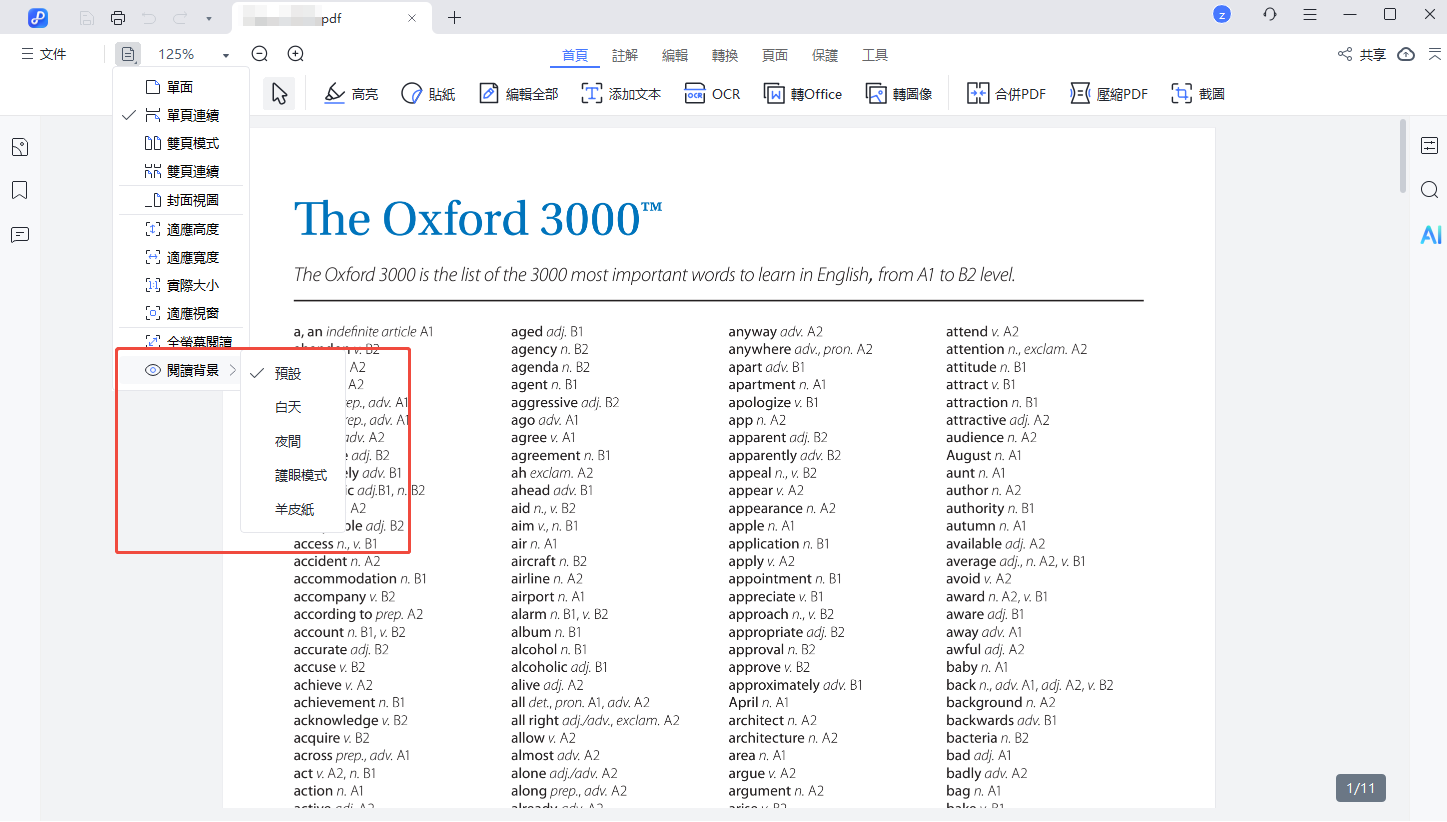Click the 共享 share button
Screen dimensions: 1447x822
click(x=1362, y=54)
